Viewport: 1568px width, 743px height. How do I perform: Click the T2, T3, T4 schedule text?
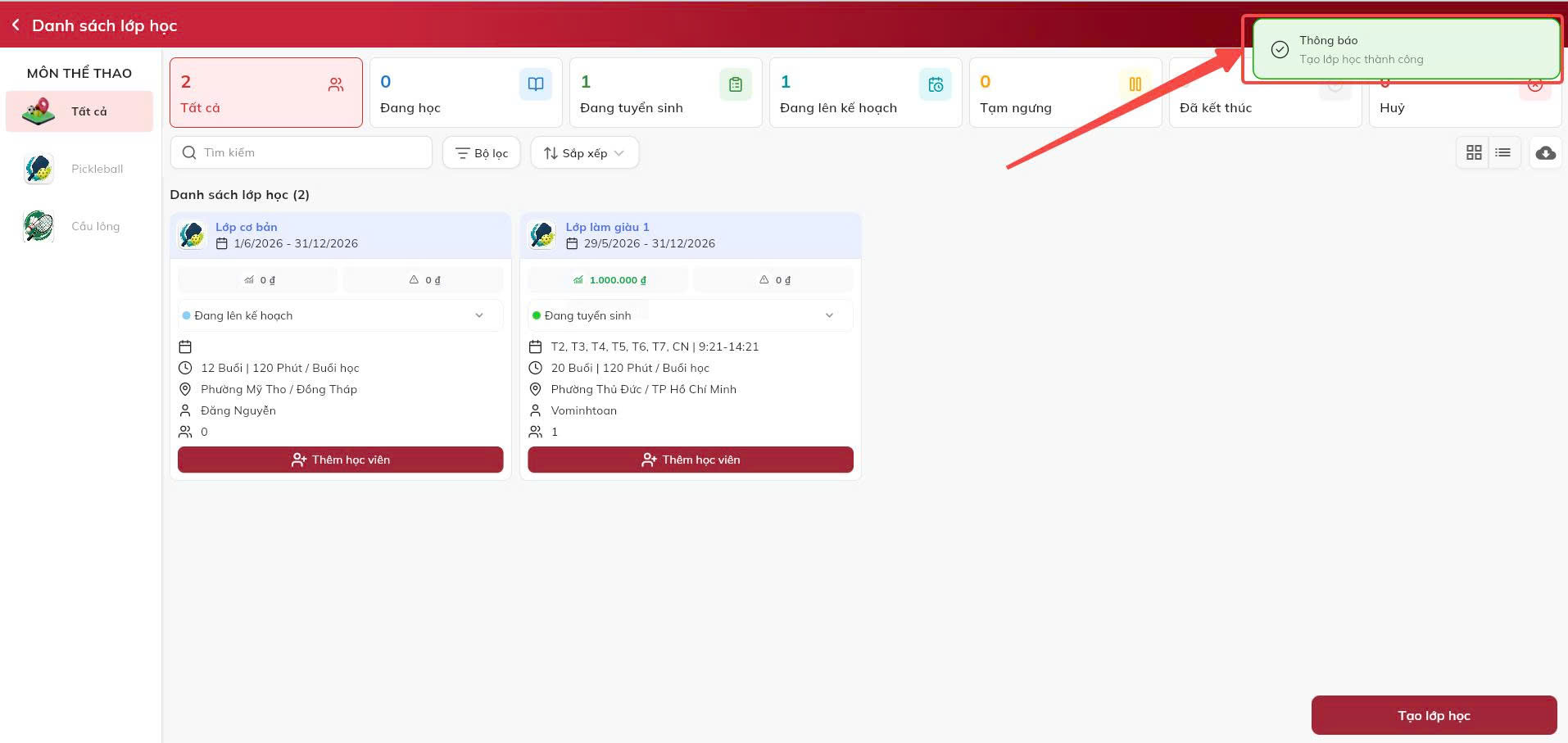(x=655, y=347)
